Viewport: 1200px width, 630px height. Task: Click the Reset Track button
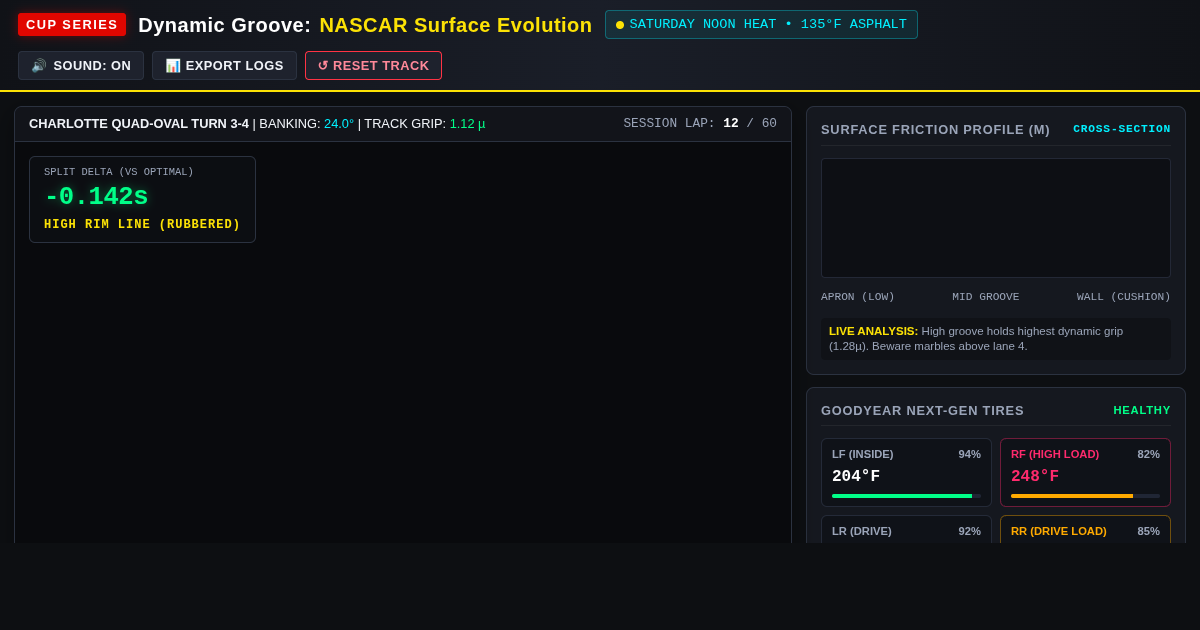click(373, 65)
